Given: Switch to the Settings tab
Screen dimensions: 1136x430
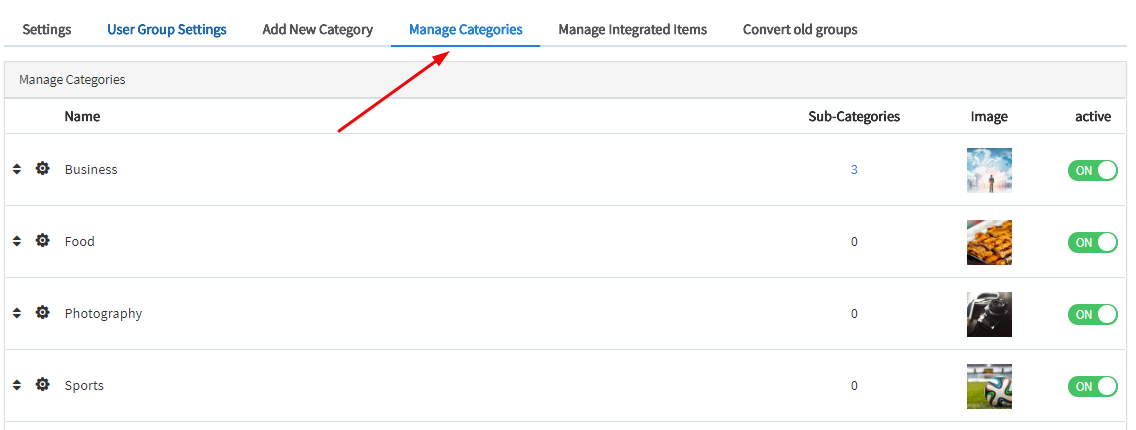Looking at the screenshot, I should point(47,29).
